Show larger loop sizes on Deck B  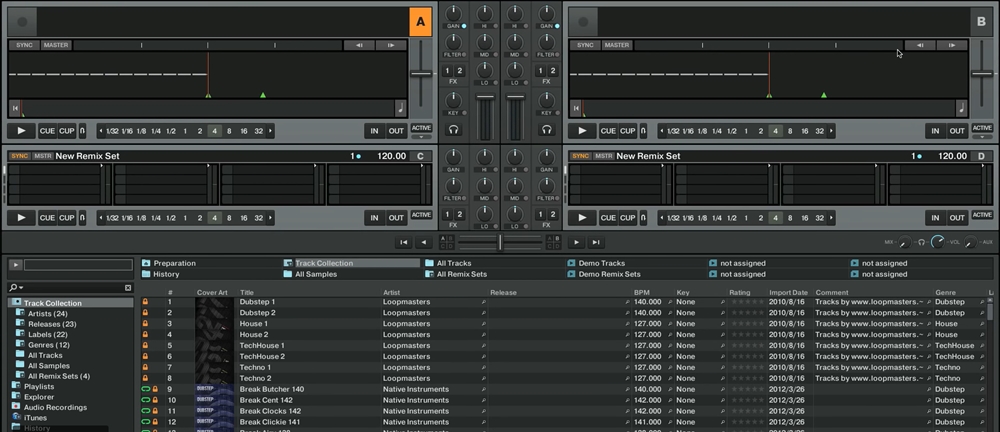(831, 131)
